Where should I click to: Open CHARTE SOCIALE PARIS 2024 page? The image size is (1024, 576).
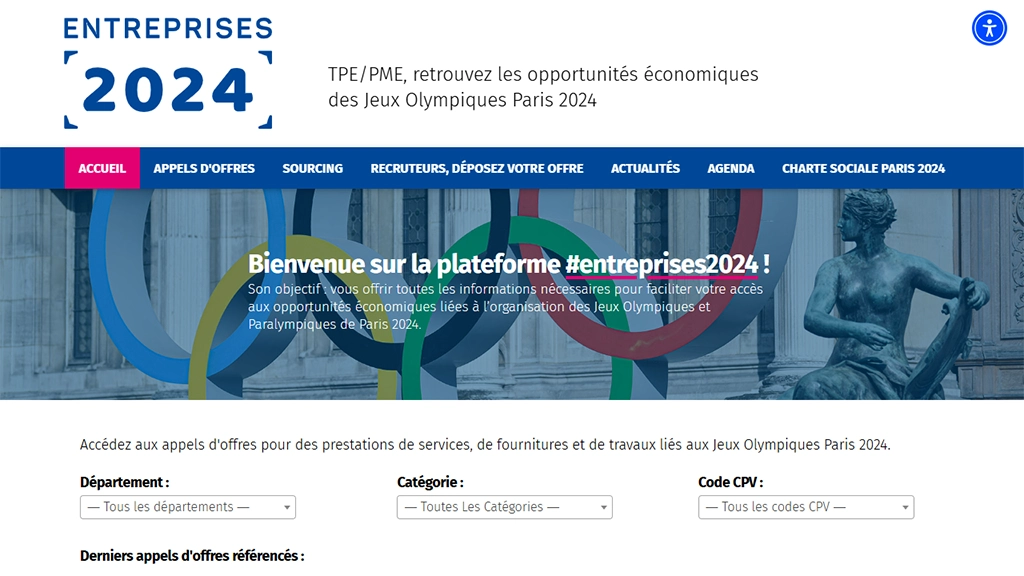862,168
